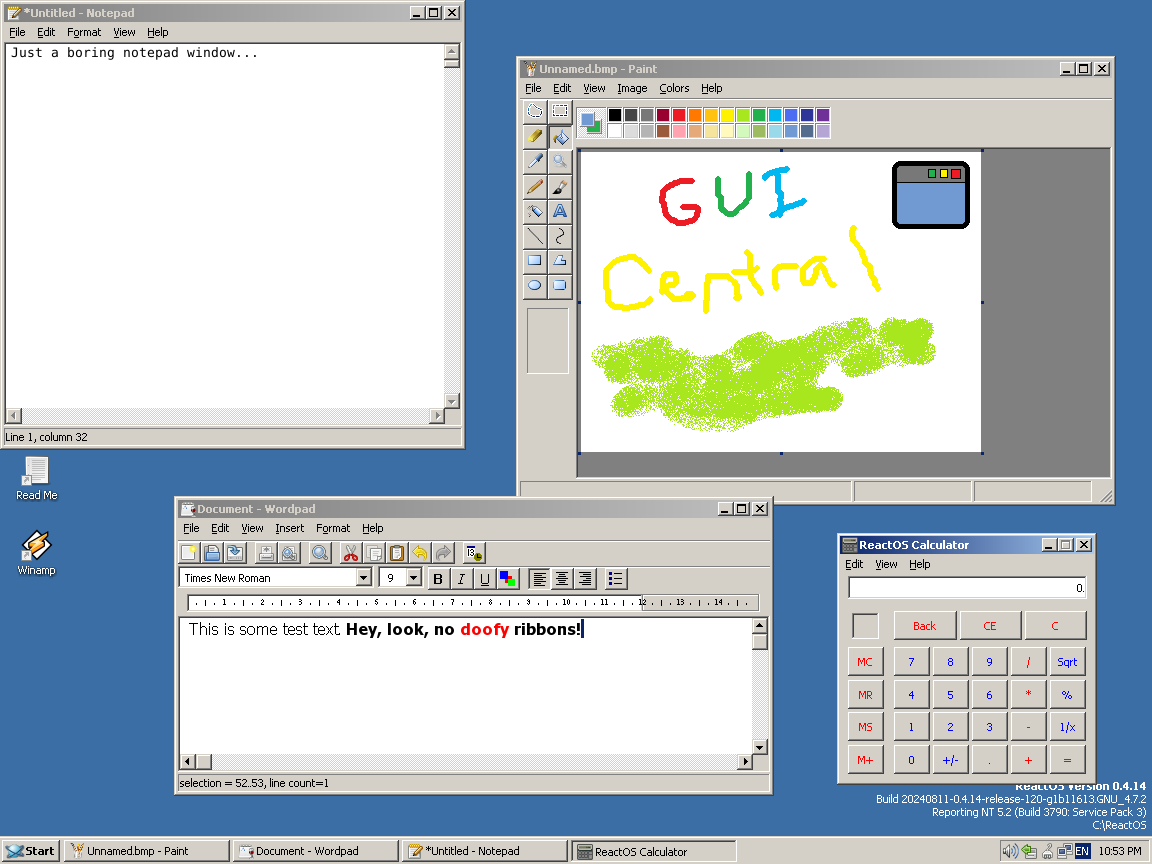Viewport: 1152px width, 864px height.
Task: Choose the Ellipse shape tool in Paint
Action: pos(535,286)
